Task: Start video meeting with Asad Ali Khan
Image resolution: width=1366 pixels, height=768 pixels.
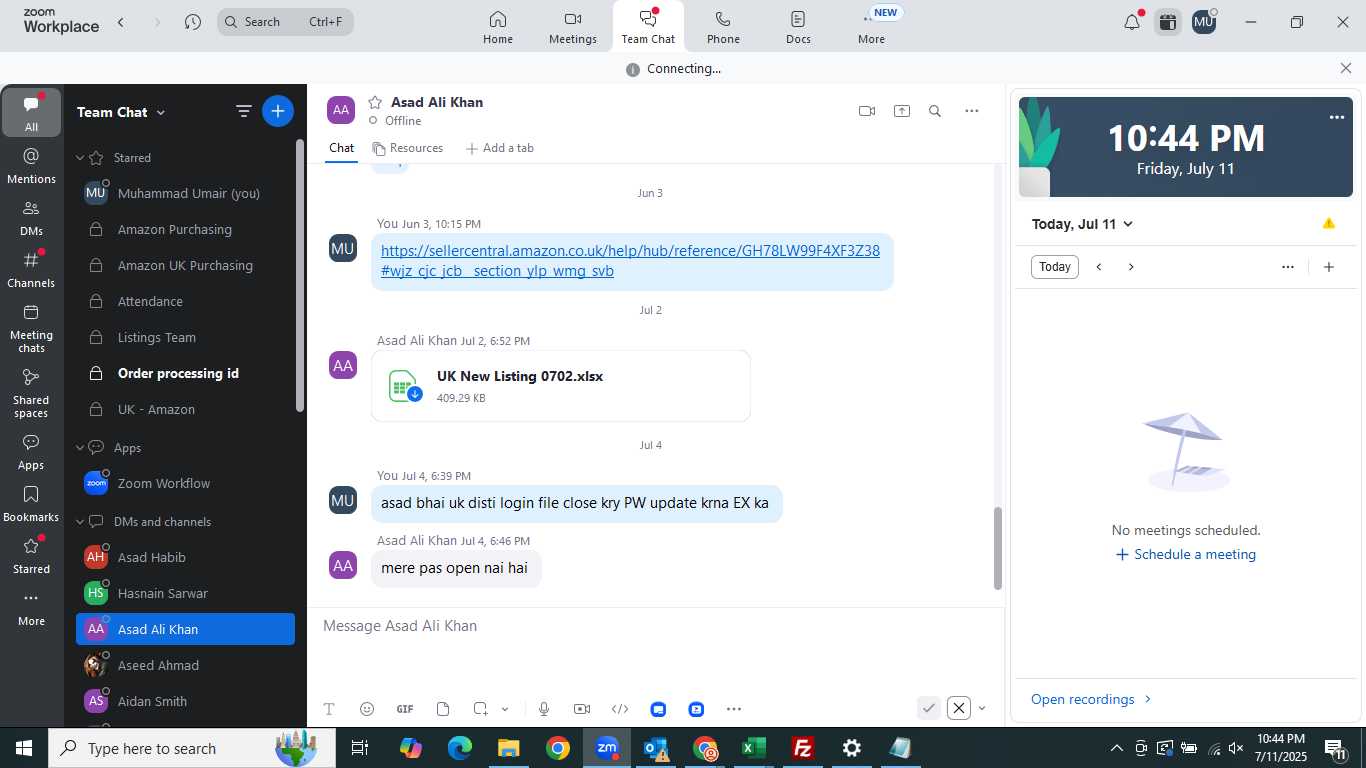Action: click(867, 111)
